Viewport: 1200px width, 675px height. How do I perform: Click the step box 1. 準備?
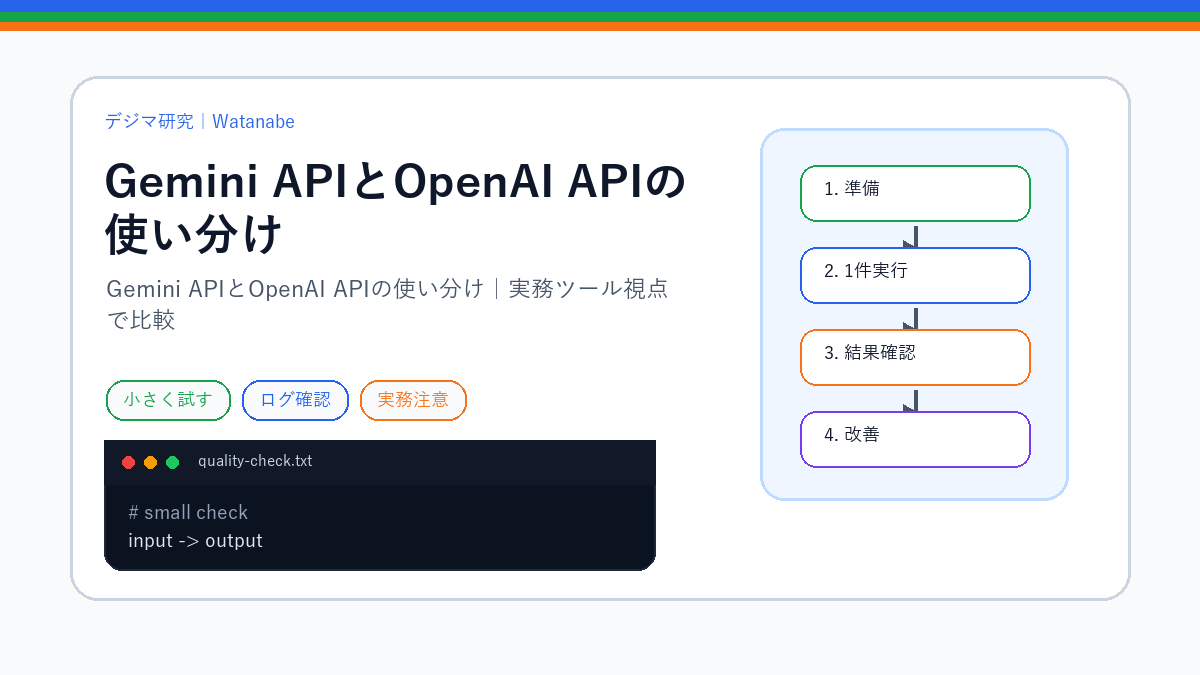coord(915,193)
